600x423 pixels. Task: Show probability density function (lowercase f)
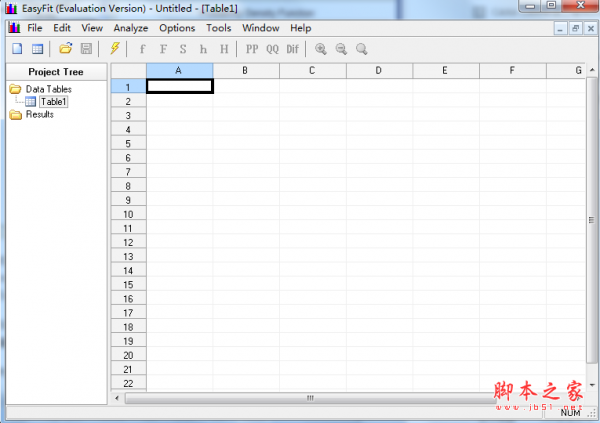coord(142,49)
